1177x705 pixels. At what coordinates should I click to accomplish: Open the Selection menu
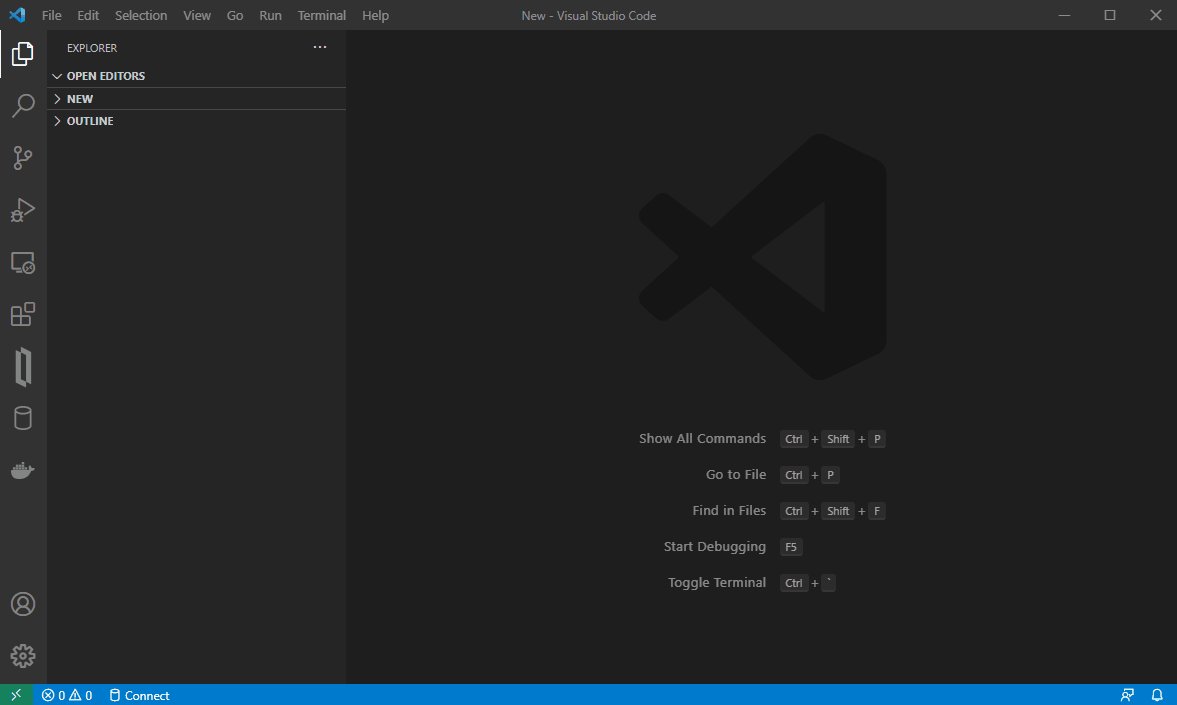tap(141, 16)
